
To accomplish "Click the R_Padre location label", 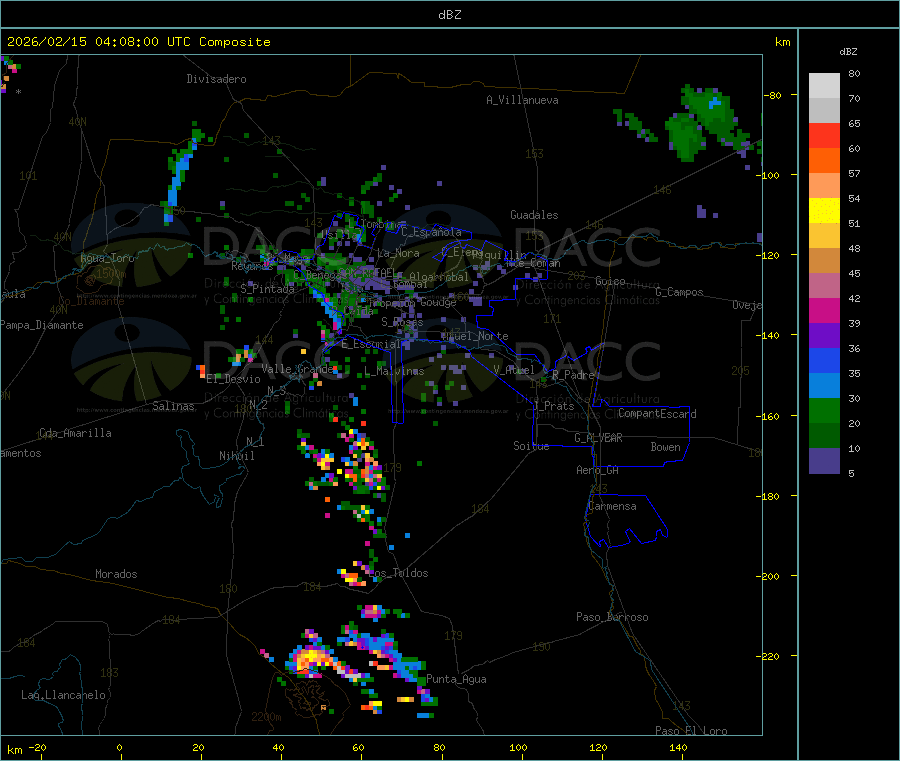I will (573, 375).
